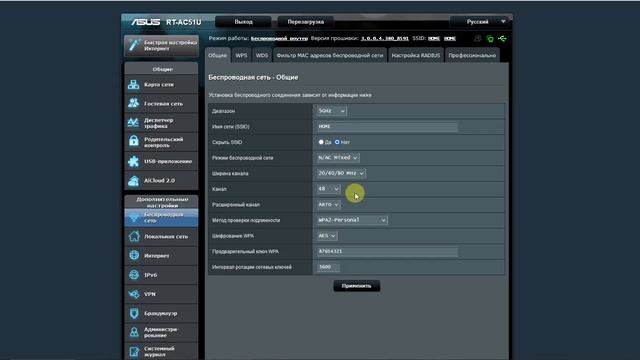640x360 pixels.
Task: Focus the Предварительный ключ WPA field
Action: 387,251
